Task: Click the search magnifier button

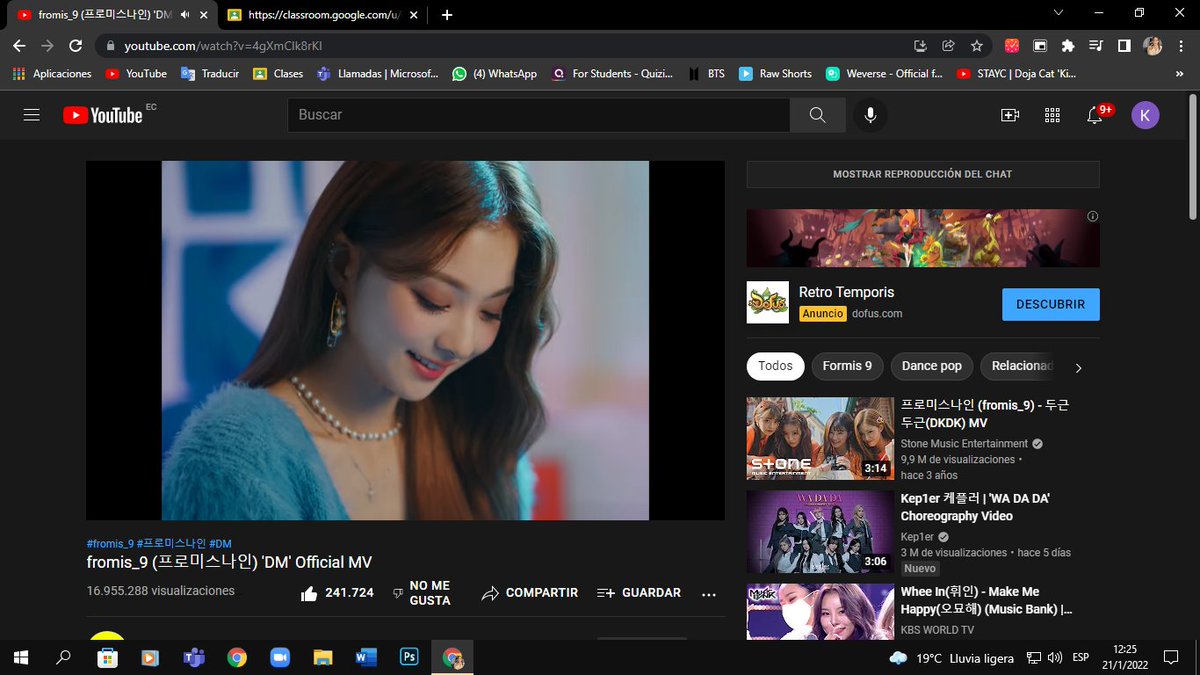Action: click(818, 115)
